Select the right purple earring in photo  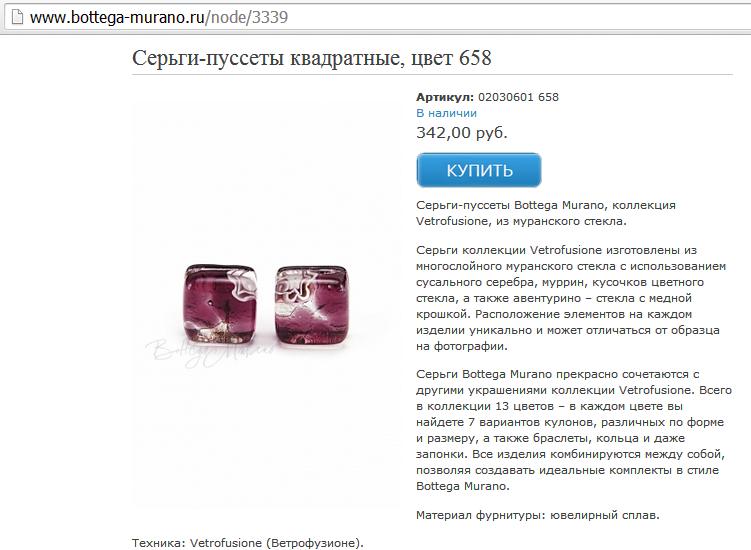tap(312, 306)
